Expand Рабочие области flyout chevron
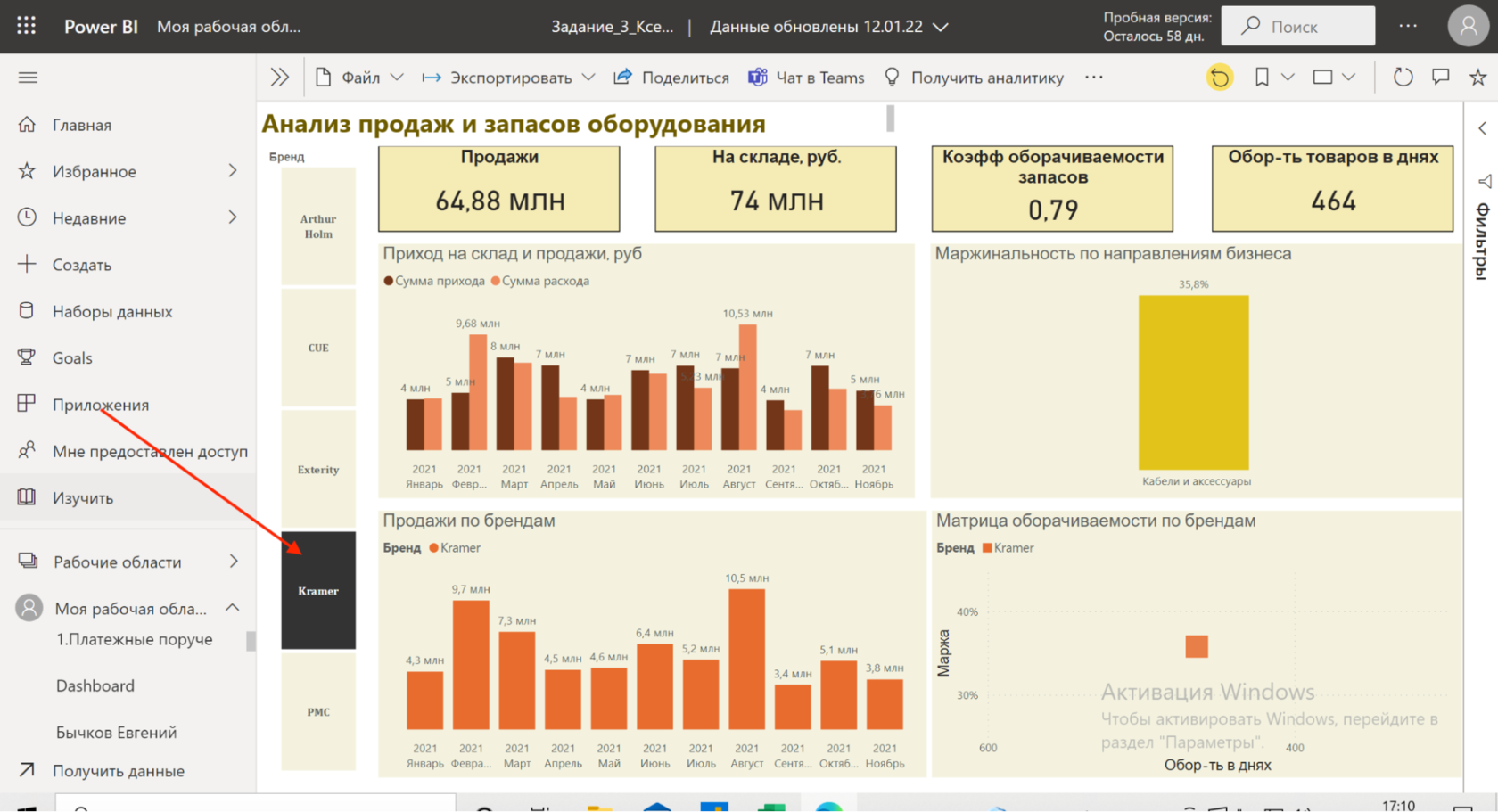The height and width of the screenshot is (812, 1498). (x=234, y=562)
